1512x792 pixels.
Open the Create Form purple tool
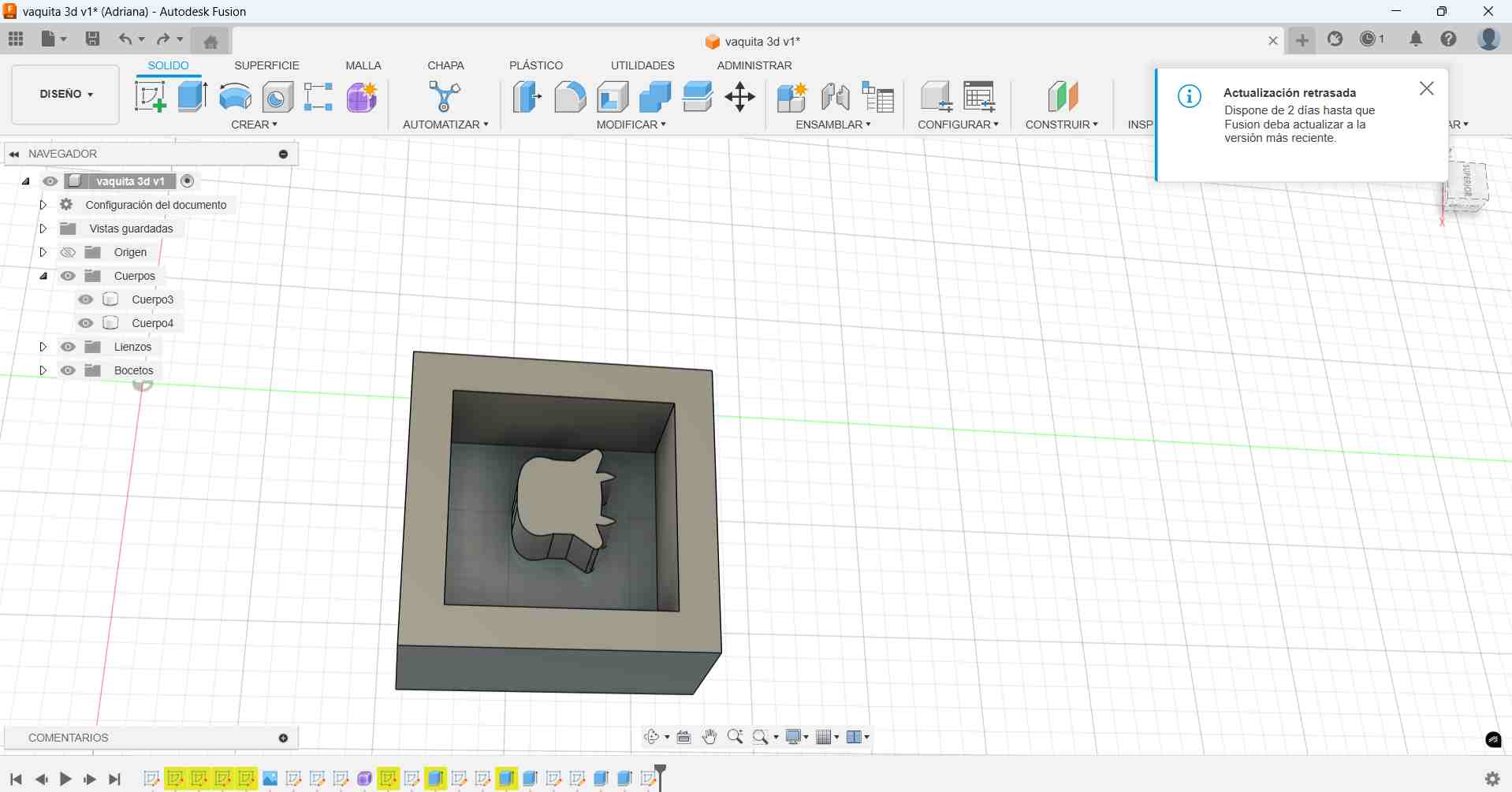point(362,97)
